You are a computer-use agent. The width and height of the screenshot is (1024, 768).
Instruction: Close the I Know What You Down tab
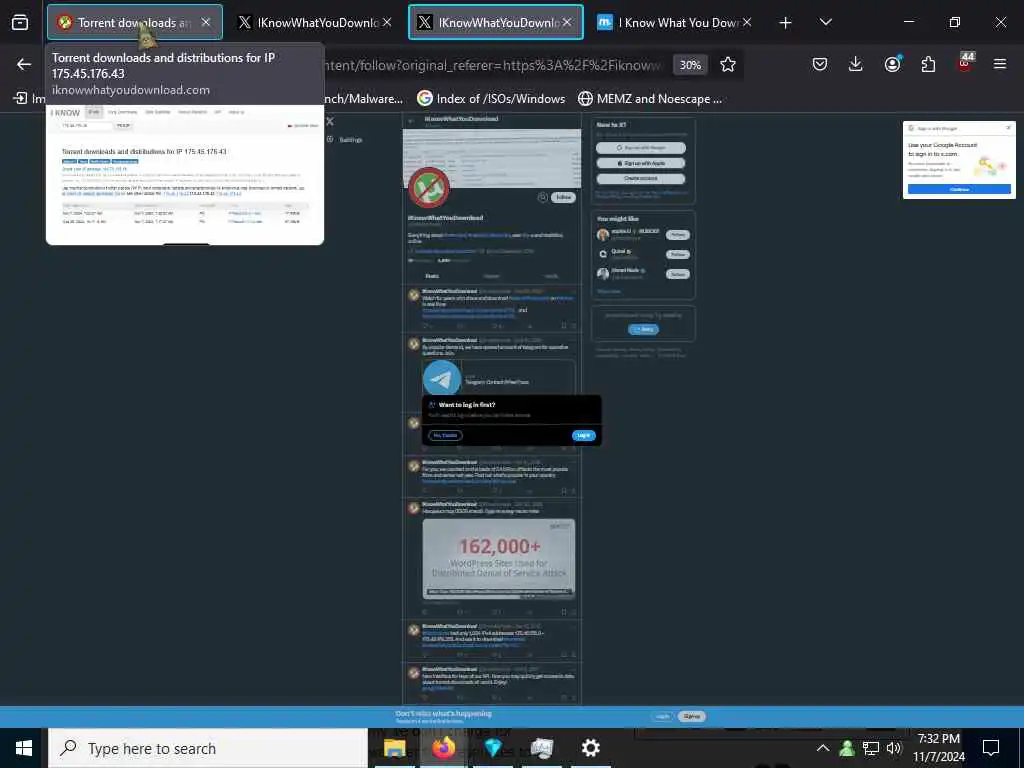point(747,22)
